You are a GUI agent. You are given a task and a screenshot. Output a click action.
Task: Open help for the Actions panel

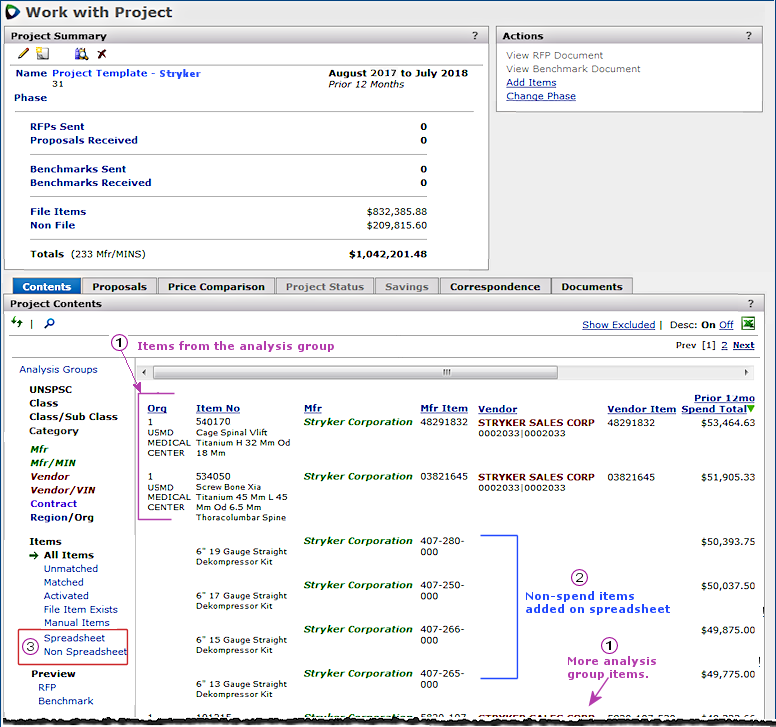pyautogui.click(x=747, y=36)
